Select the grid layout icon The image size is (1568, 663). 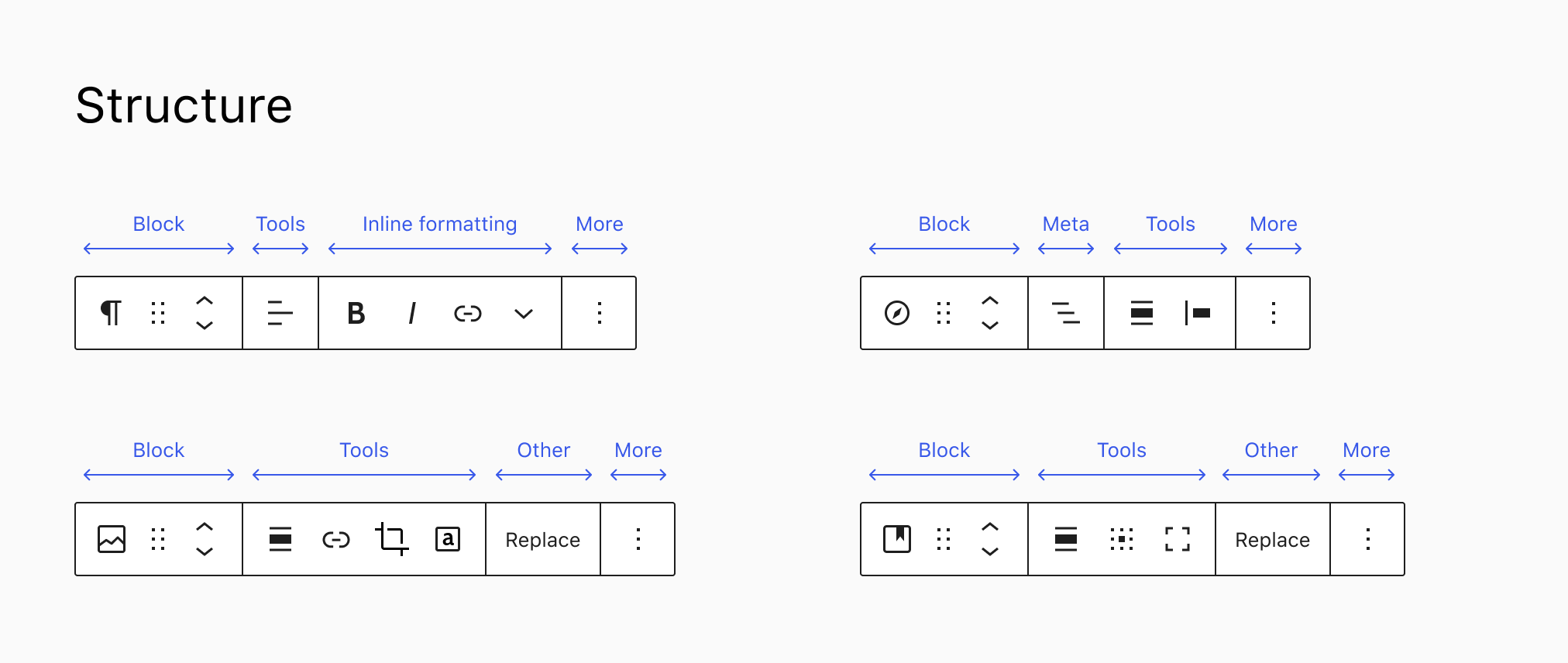coord(1121,539)
